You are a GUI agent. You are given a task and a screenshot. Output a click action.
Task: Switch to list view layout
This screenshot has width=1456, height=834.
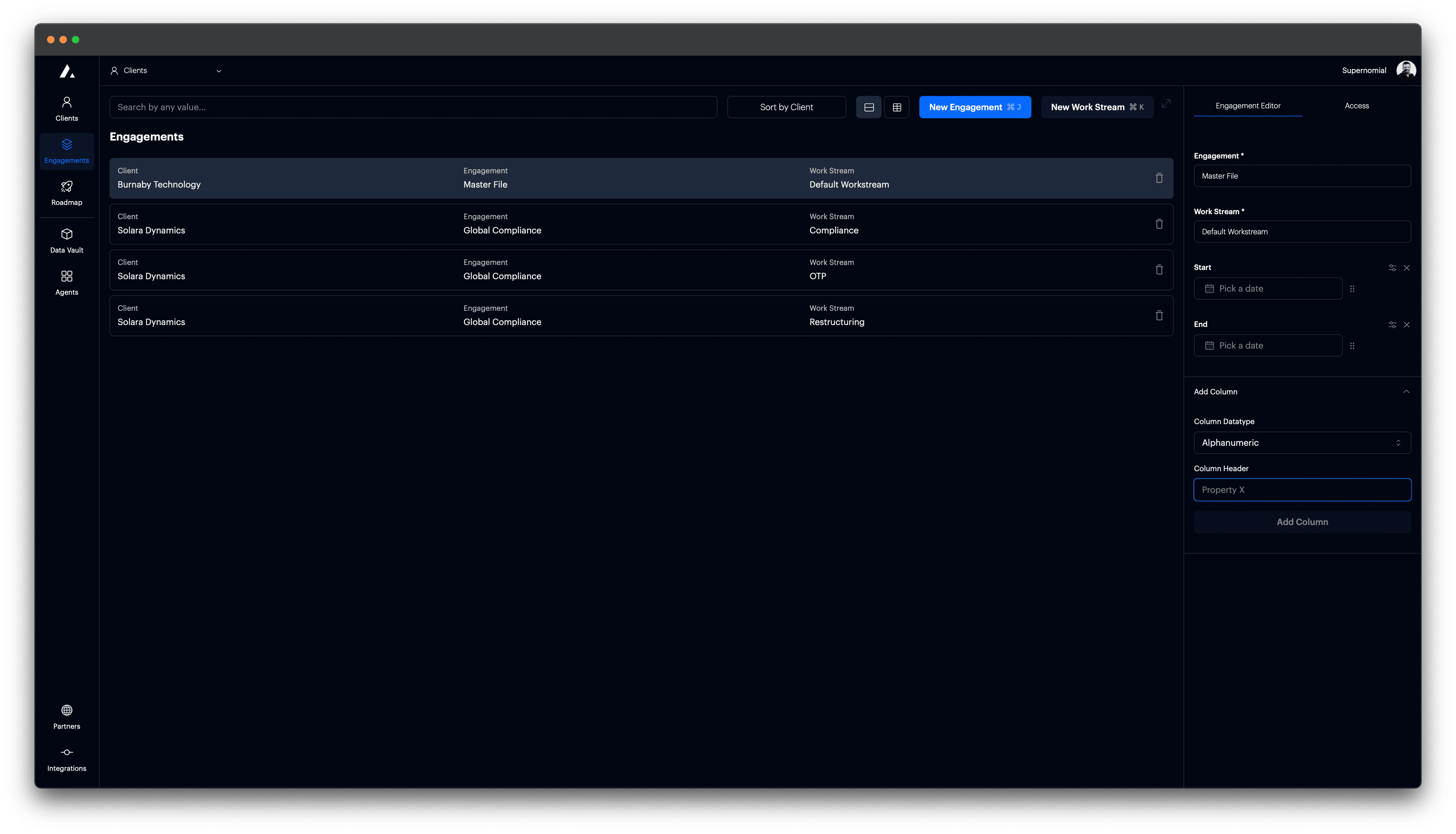pos(869,107)
